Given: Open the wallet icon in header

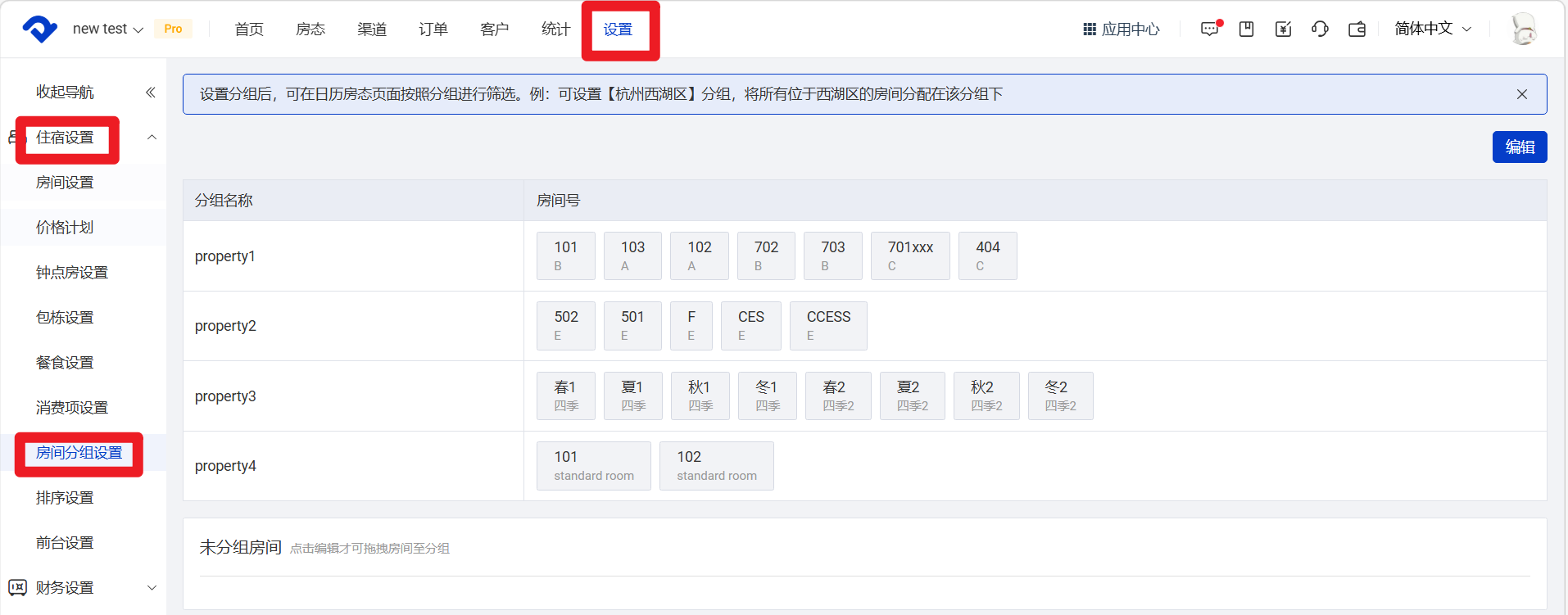Looking at the screenshot, I should (x=1357, y=29).
